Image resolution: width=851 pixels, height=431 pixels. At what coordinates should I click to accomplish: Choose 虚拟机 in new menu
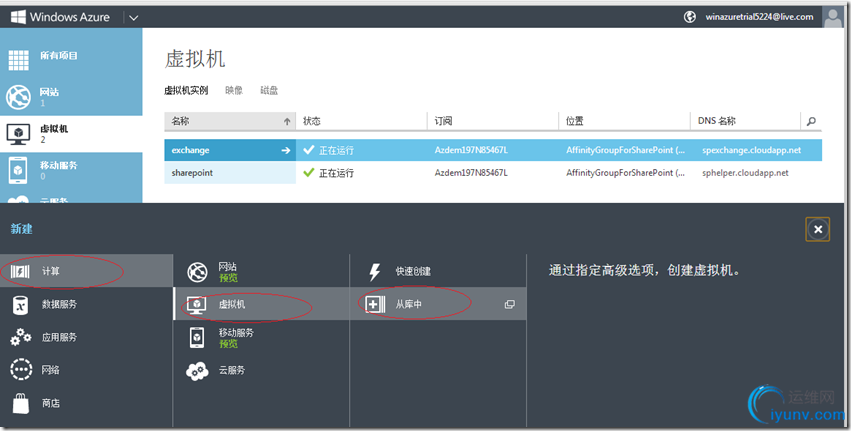coord(261,304)
